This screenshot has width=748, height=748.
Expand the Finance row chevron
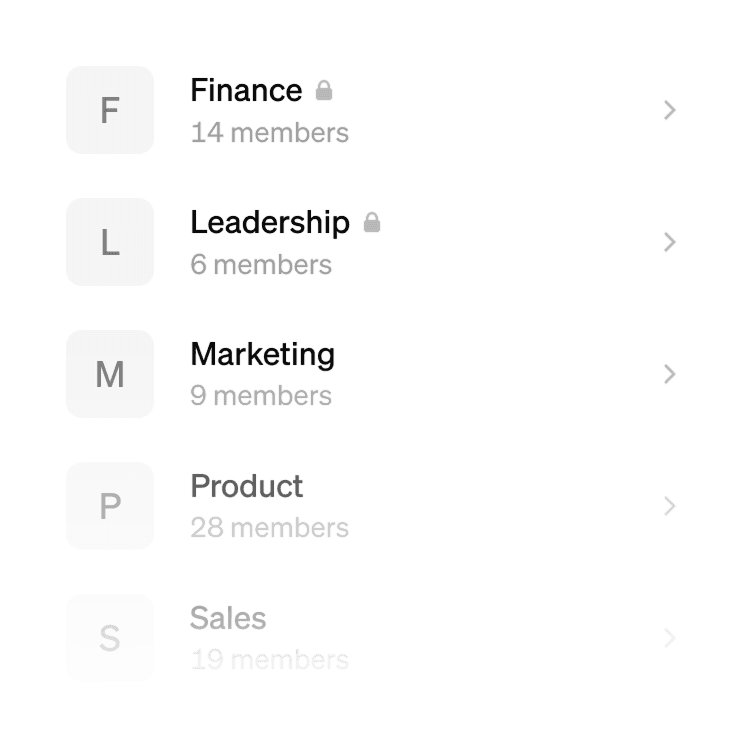pos(670,110)
